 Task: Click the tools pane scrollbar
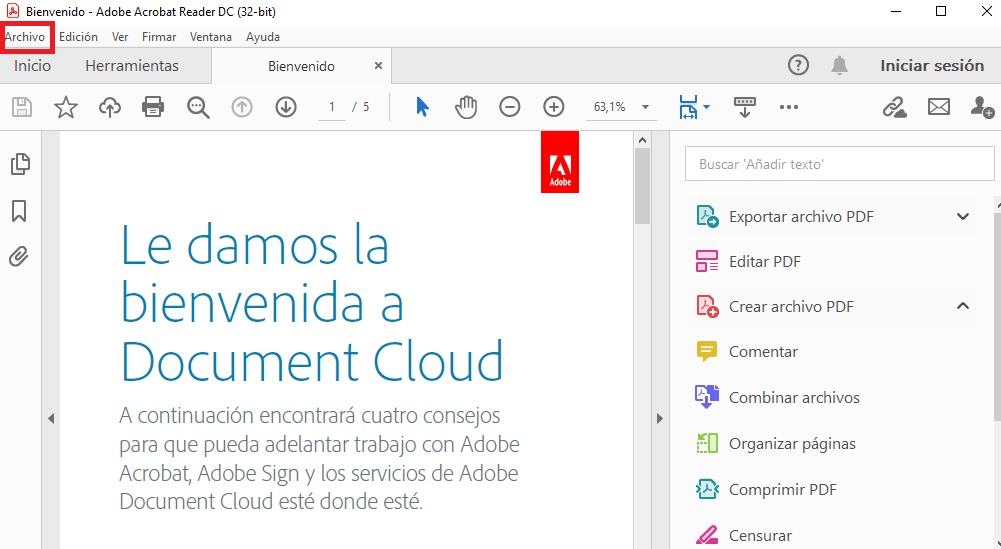pos(998,315)
